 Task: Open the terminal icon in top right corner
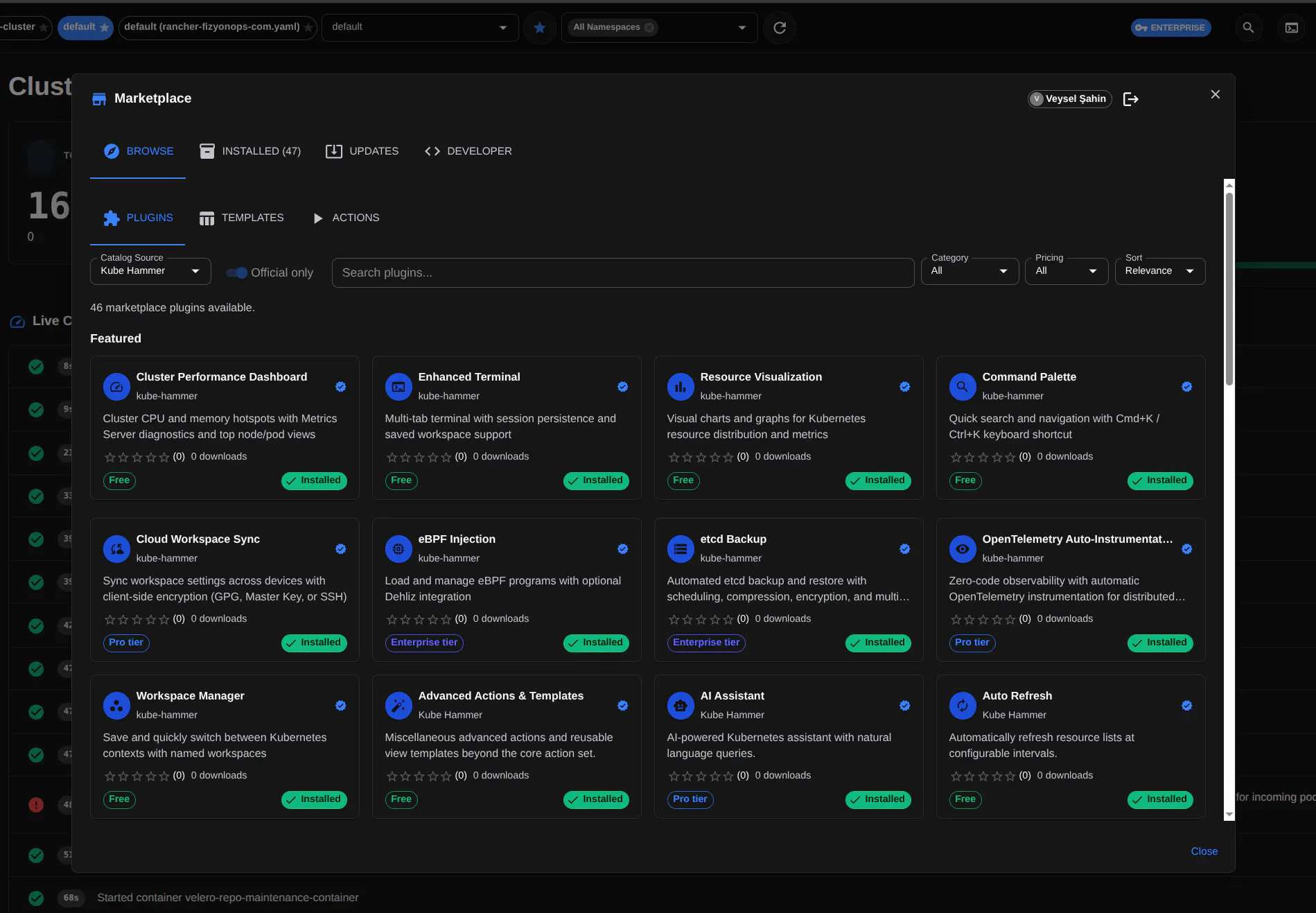pos(1292,28)
